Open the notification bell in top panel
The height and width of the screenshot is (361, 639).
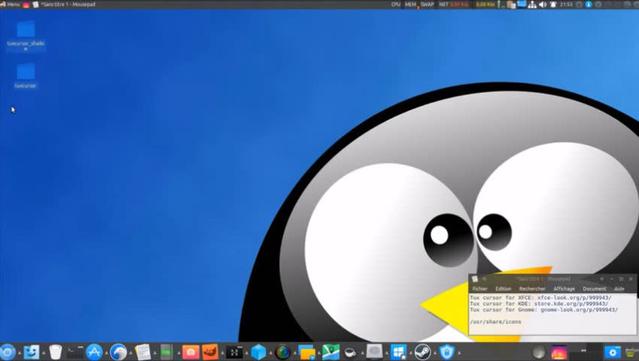point(553,4)
